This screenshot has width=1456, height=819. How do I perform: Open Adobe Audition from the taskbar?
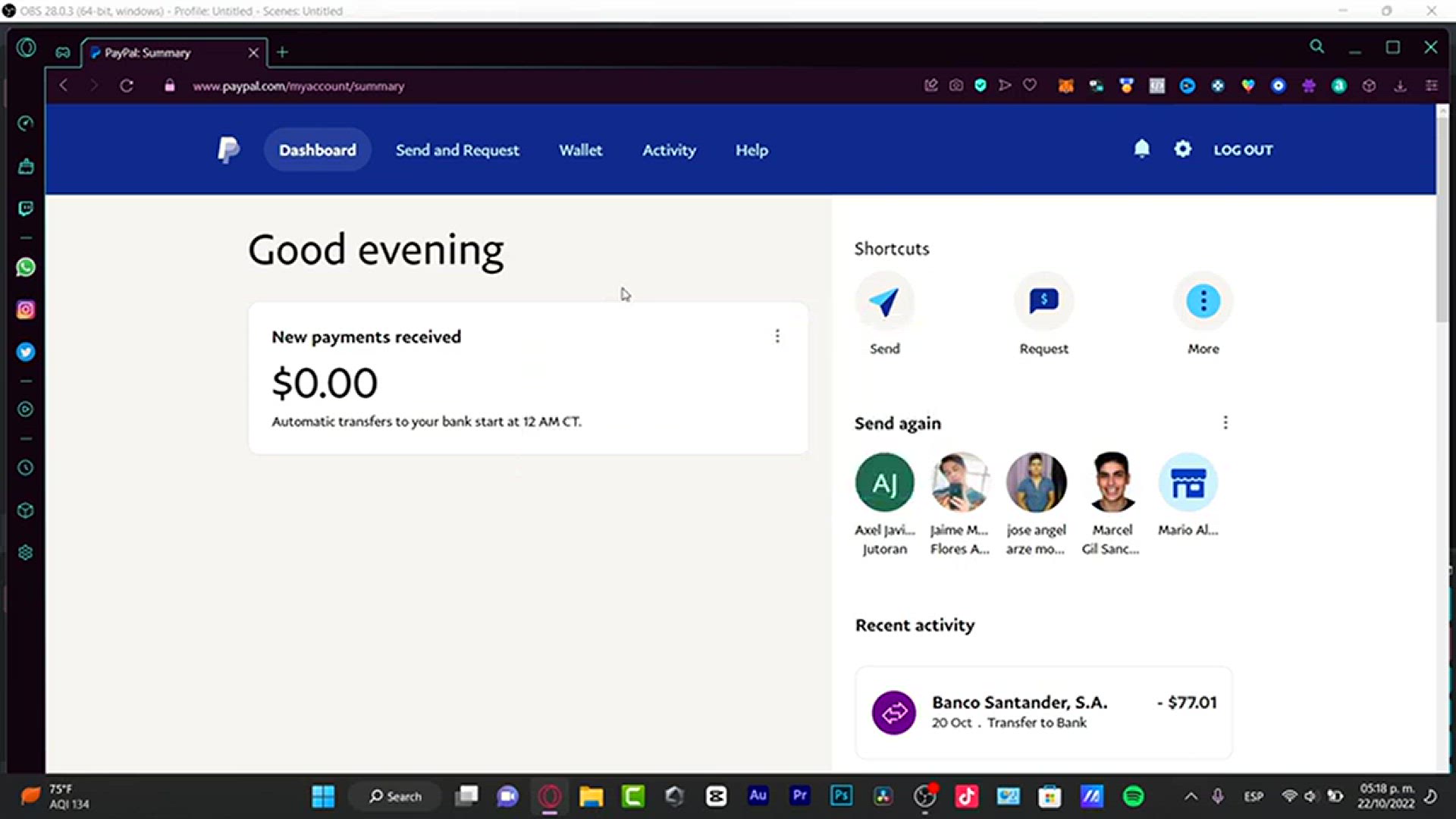(x=758, y=795)
